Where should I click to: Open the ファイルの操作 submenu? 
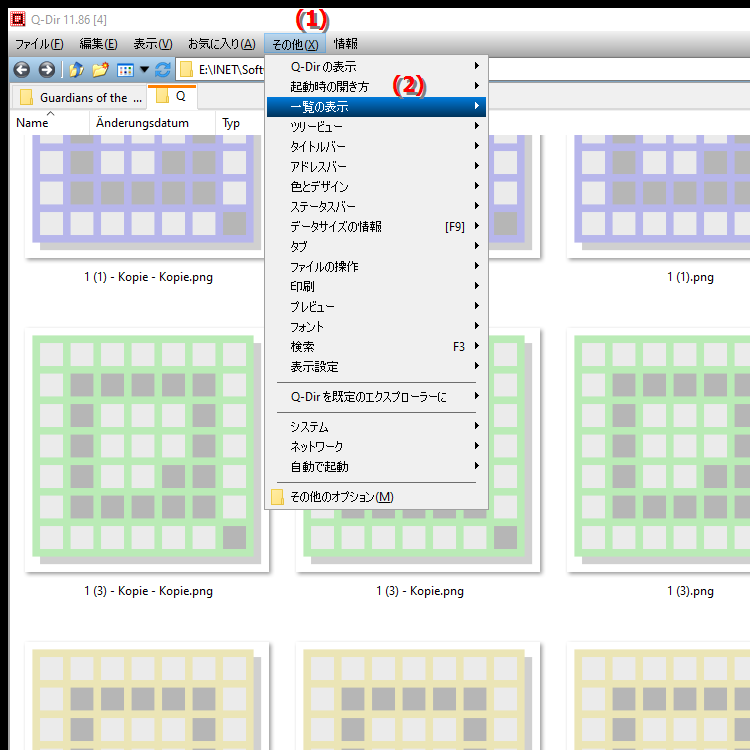pyautogui.click(x=376, y=267)
